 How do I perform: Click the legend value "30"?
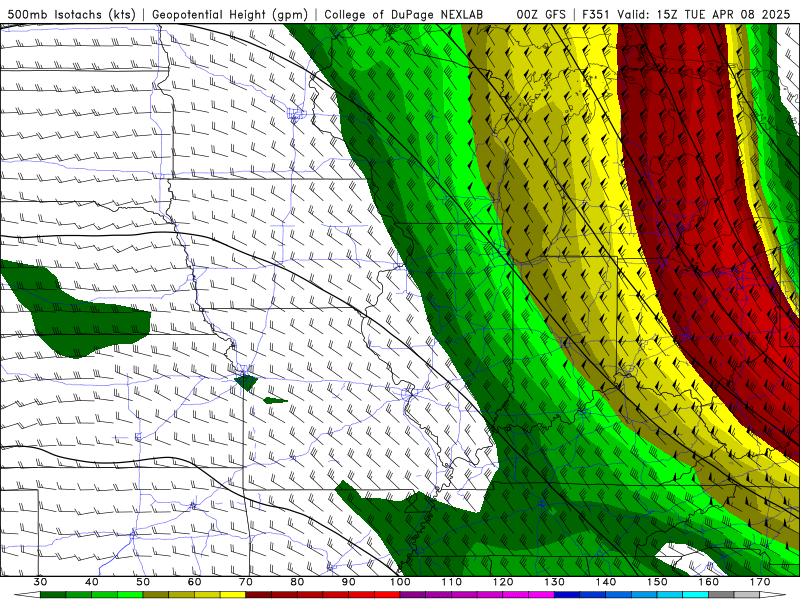(x=40, y=582)
